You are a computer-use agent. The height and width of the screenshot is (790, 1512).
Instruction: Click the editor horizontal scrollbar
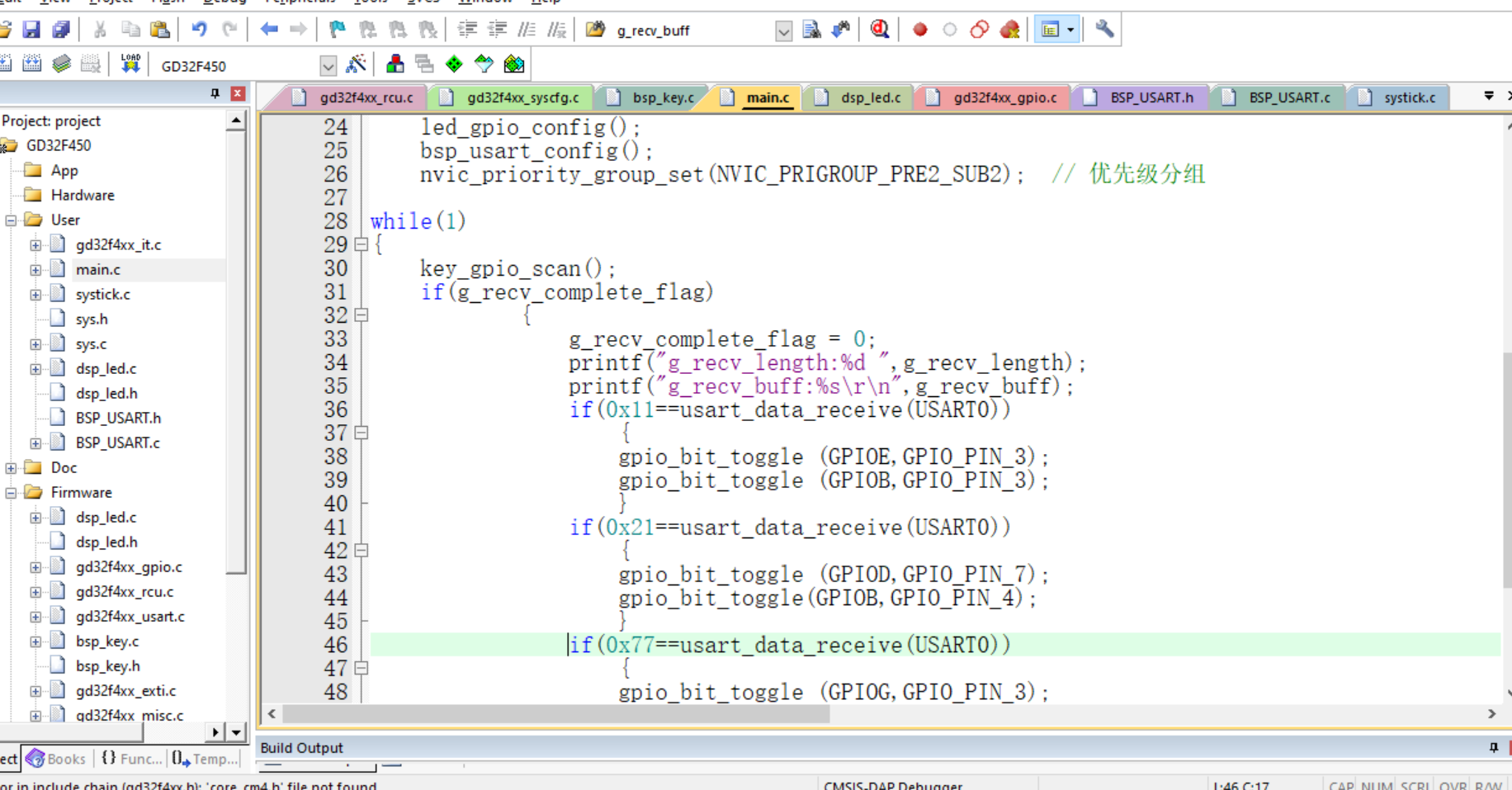click(555, 714)
